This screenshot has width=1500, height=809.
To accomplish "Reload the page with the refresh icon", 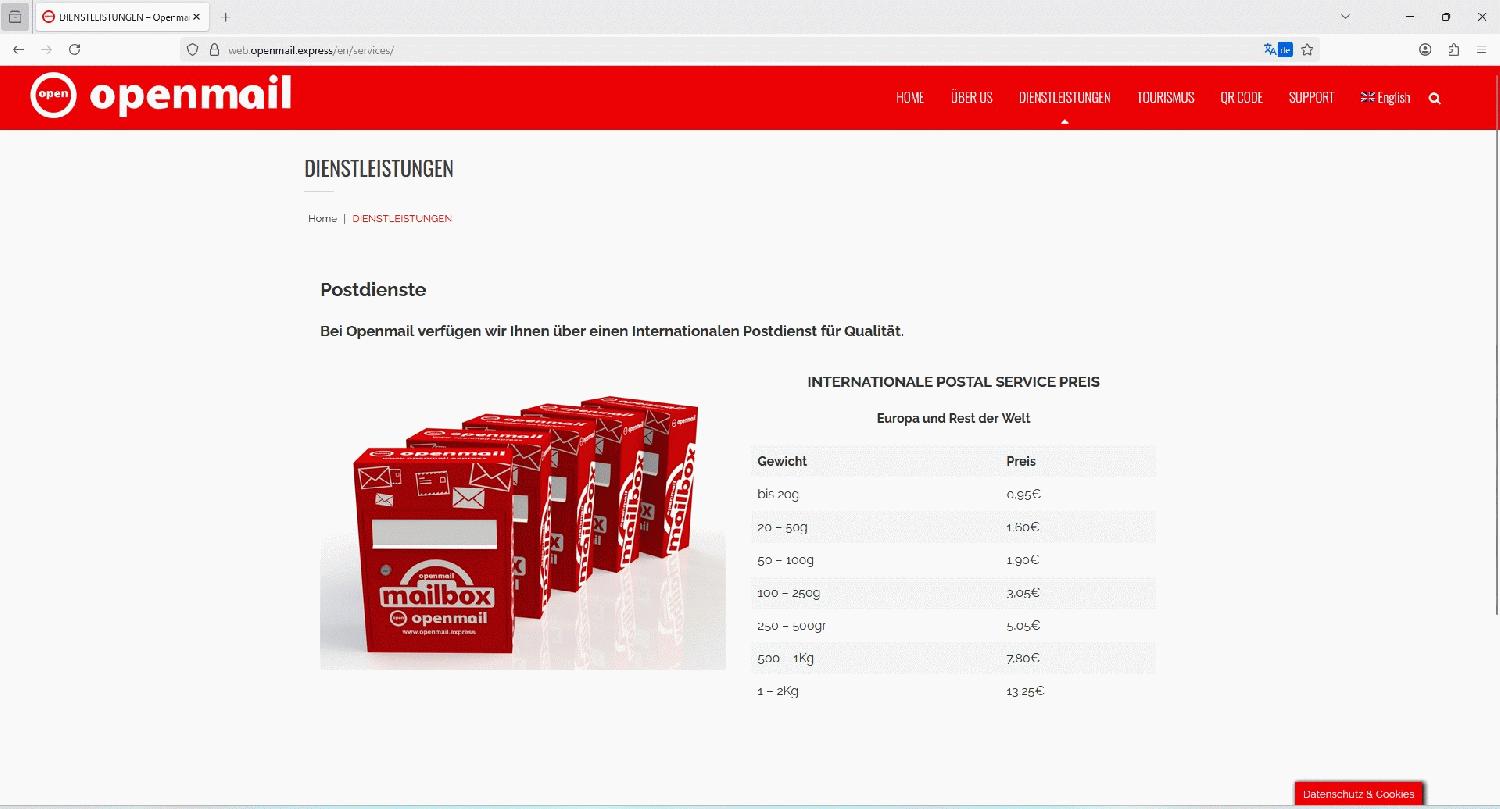I will pyautogui.click(x=74, y=50).
